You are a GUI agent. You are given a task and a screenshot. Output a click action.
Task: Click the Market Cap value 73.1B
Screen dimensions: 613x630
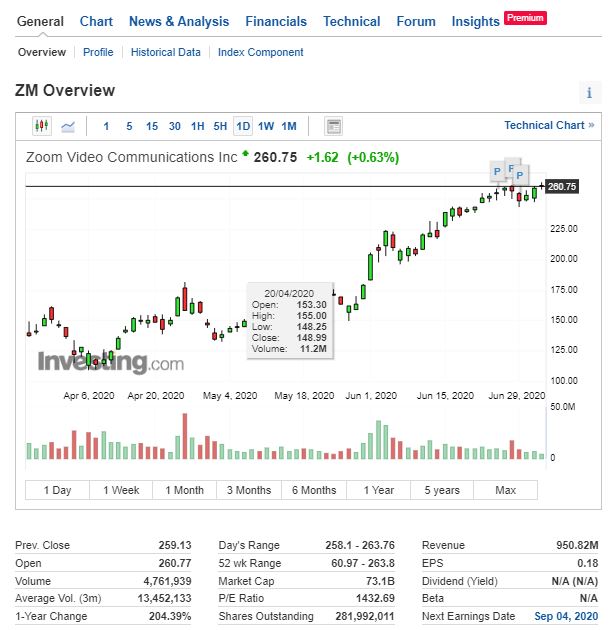378,581
